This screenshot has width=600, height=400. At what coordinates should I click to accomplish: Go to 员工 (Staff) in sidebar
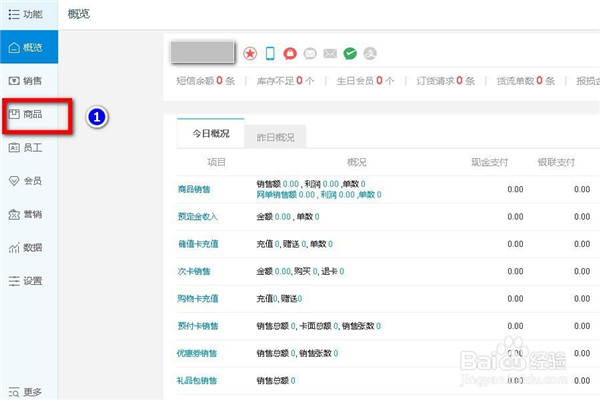tap(28, 147)
